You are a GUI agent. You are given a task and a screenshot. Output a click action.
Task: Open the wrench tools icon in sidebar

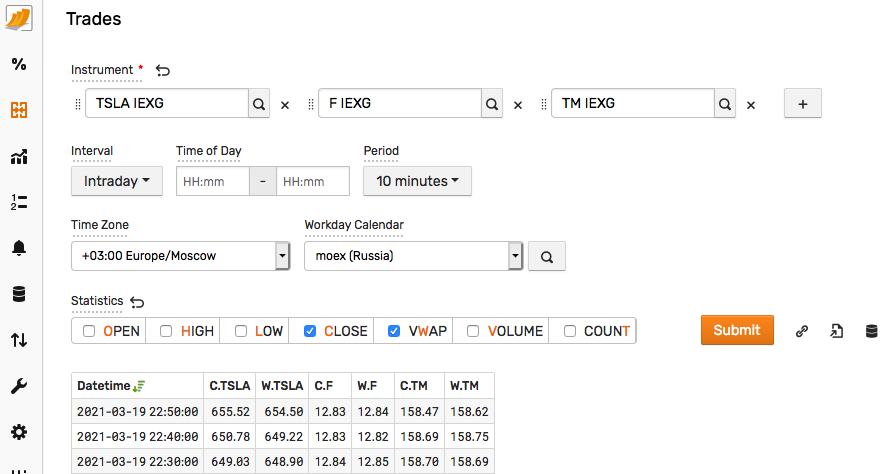19,386
